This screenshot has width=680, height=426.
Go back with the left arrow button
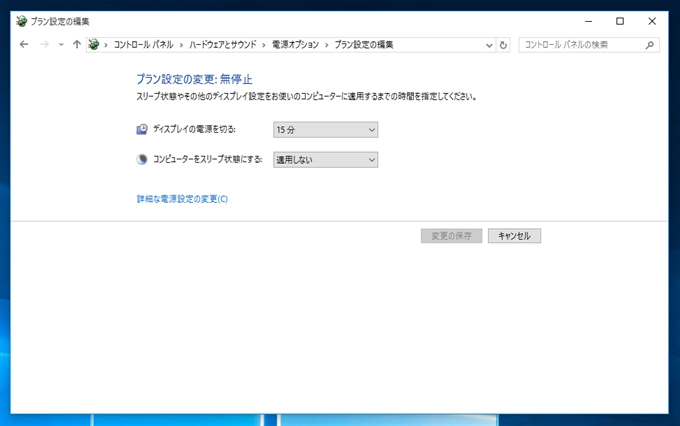click(x=24, y=44)
